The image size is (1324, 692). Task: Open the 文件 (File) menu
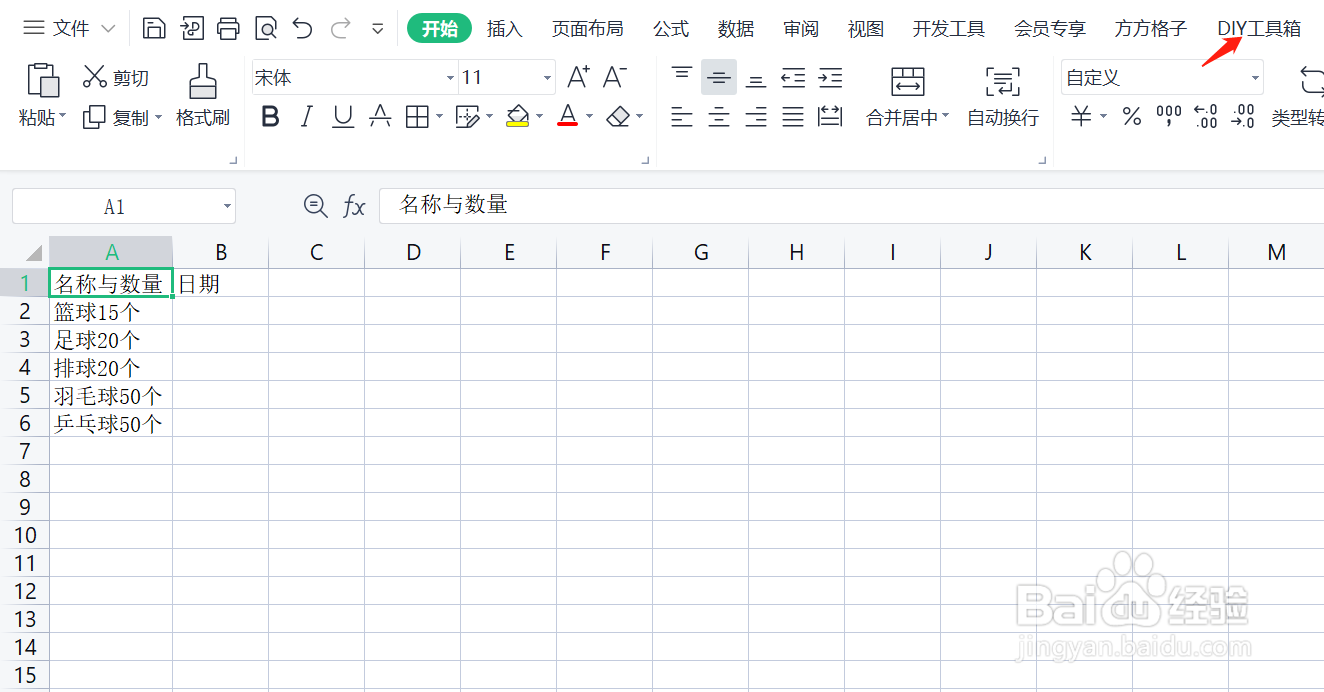[x=70, y=29]
